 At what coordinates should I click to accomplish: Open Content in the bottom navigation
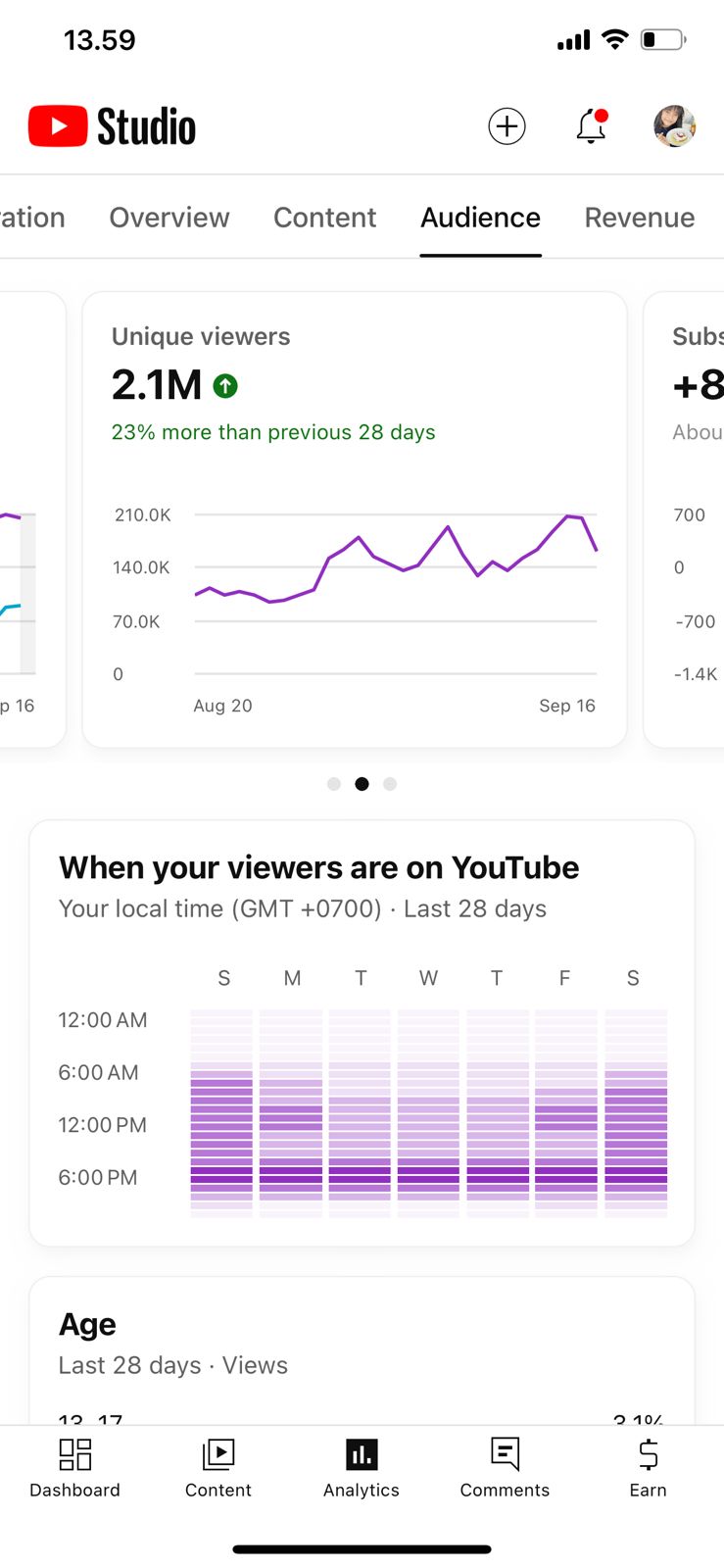[218, 1467]
